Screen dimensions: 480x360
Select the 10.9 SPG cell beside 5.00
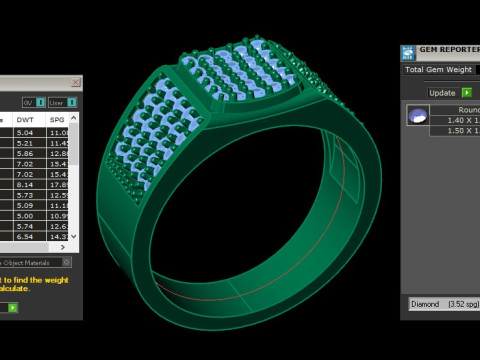tap(58, 216)
